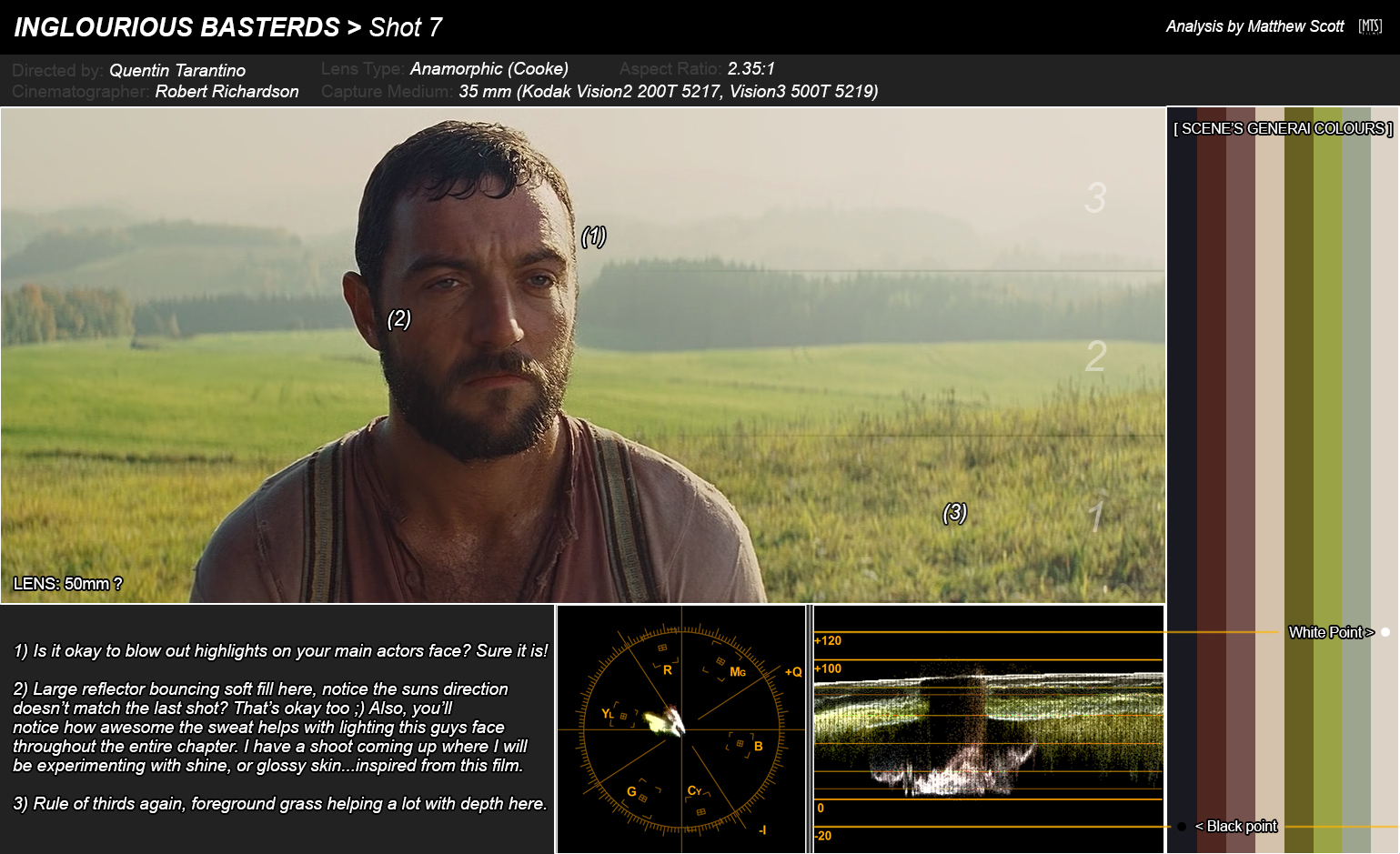
Task: Click thirds zone number 1 in the foreground
Action: coord(1095,516)
